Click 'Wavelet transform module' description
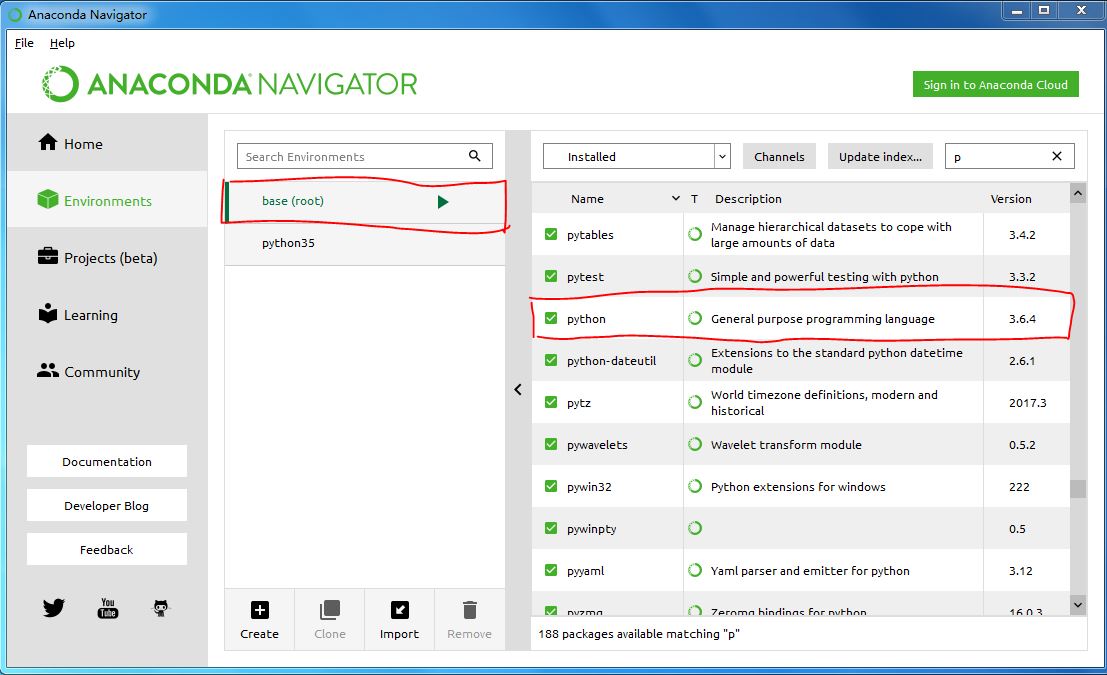The width and height of the screenshot is (1107, 675). 786,445
